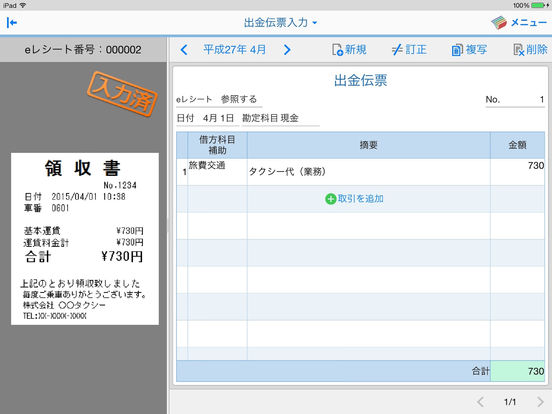Viewport: 552px width, 414px height.
Task: Click the タクシー代（業務） summary cell
Action: 369,172
